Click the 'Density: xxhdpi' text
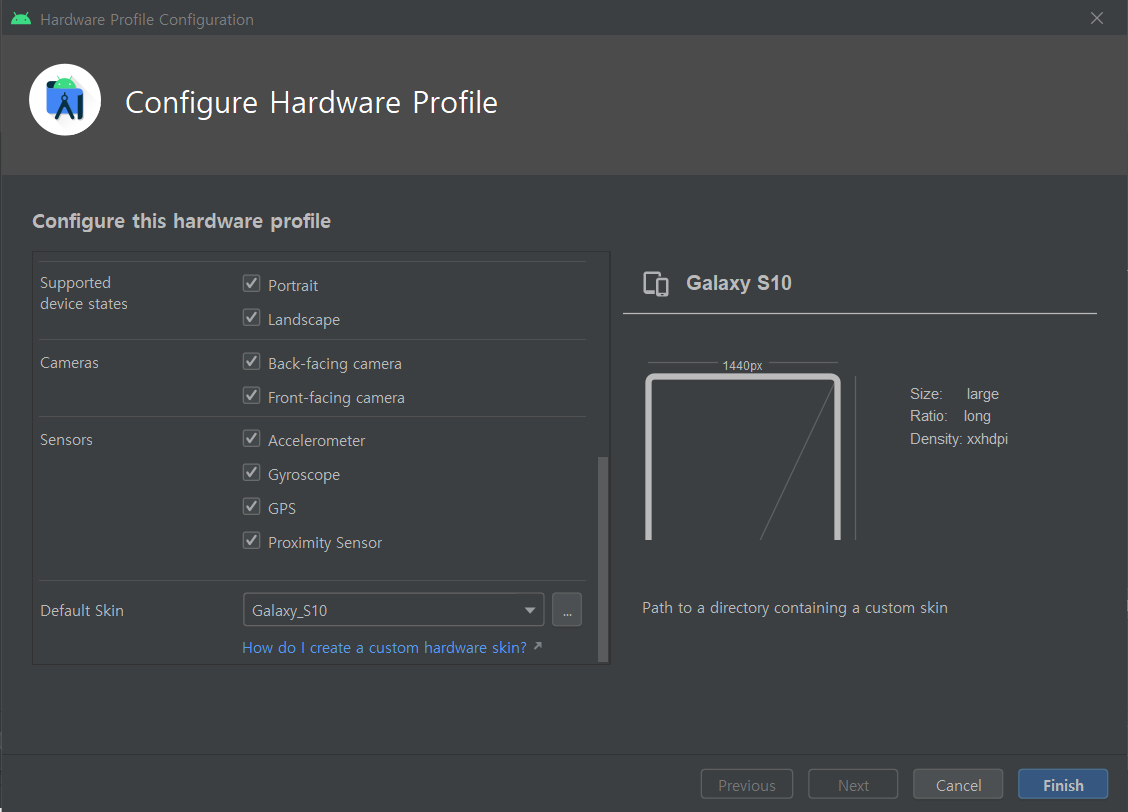 [958, 439]
